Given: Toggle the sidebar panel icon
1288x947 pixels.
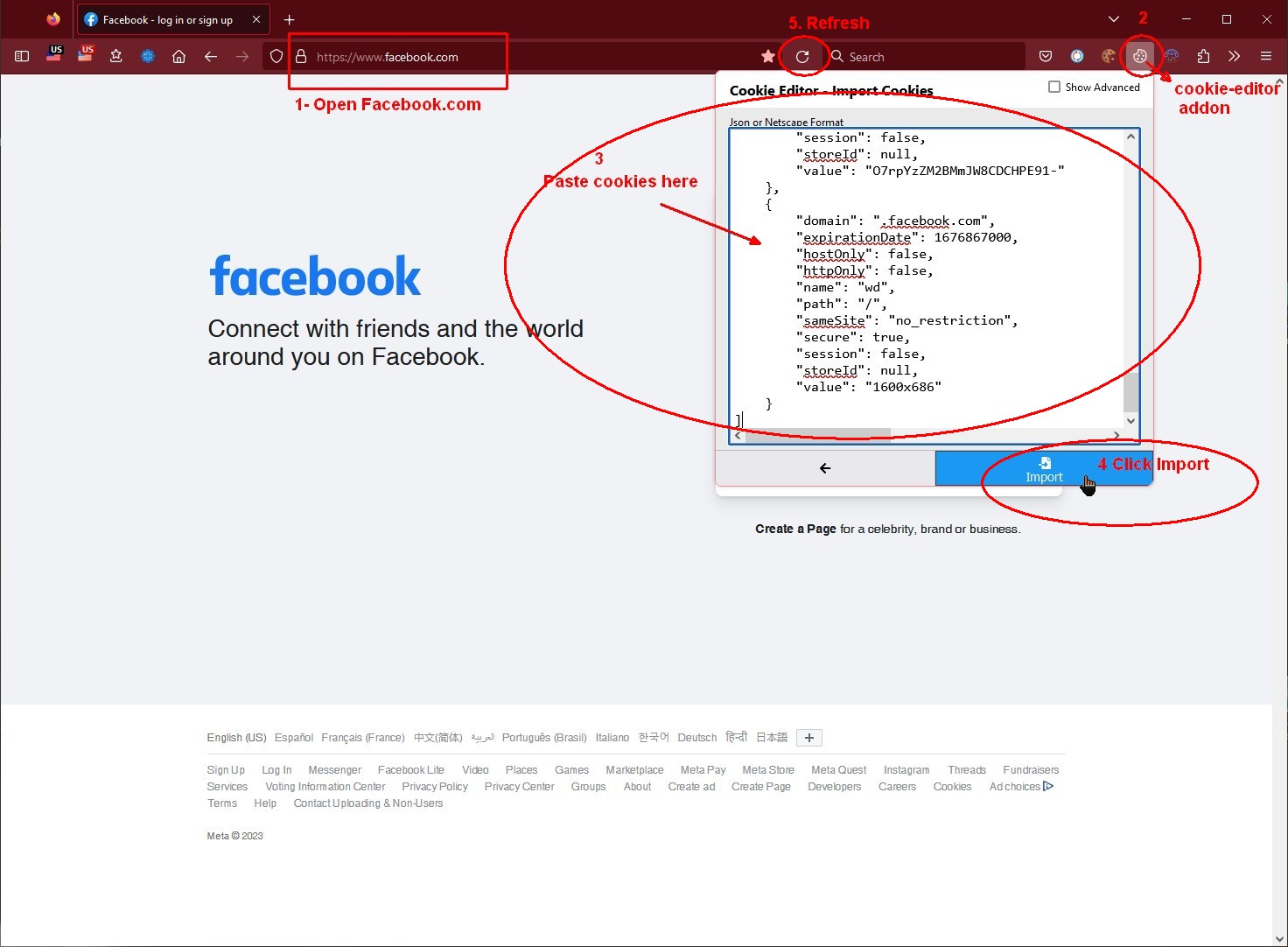Looking at the screenshot, I should [x=22, y=57].
